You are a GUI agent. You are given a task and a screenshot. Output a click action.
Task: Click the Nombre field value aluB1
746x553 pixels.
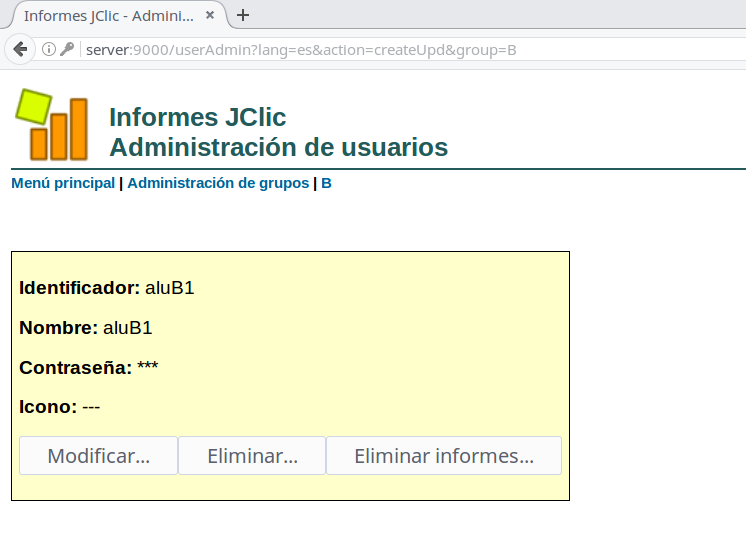(127, 328)
